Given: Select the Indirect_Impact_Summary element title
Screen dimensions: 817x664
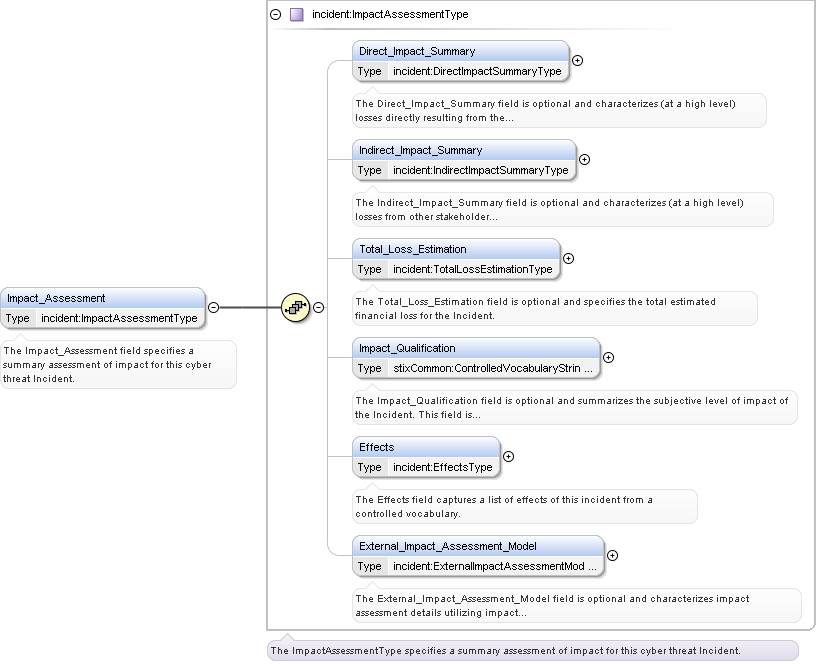Looking at the screenshot, I should 420,150.
